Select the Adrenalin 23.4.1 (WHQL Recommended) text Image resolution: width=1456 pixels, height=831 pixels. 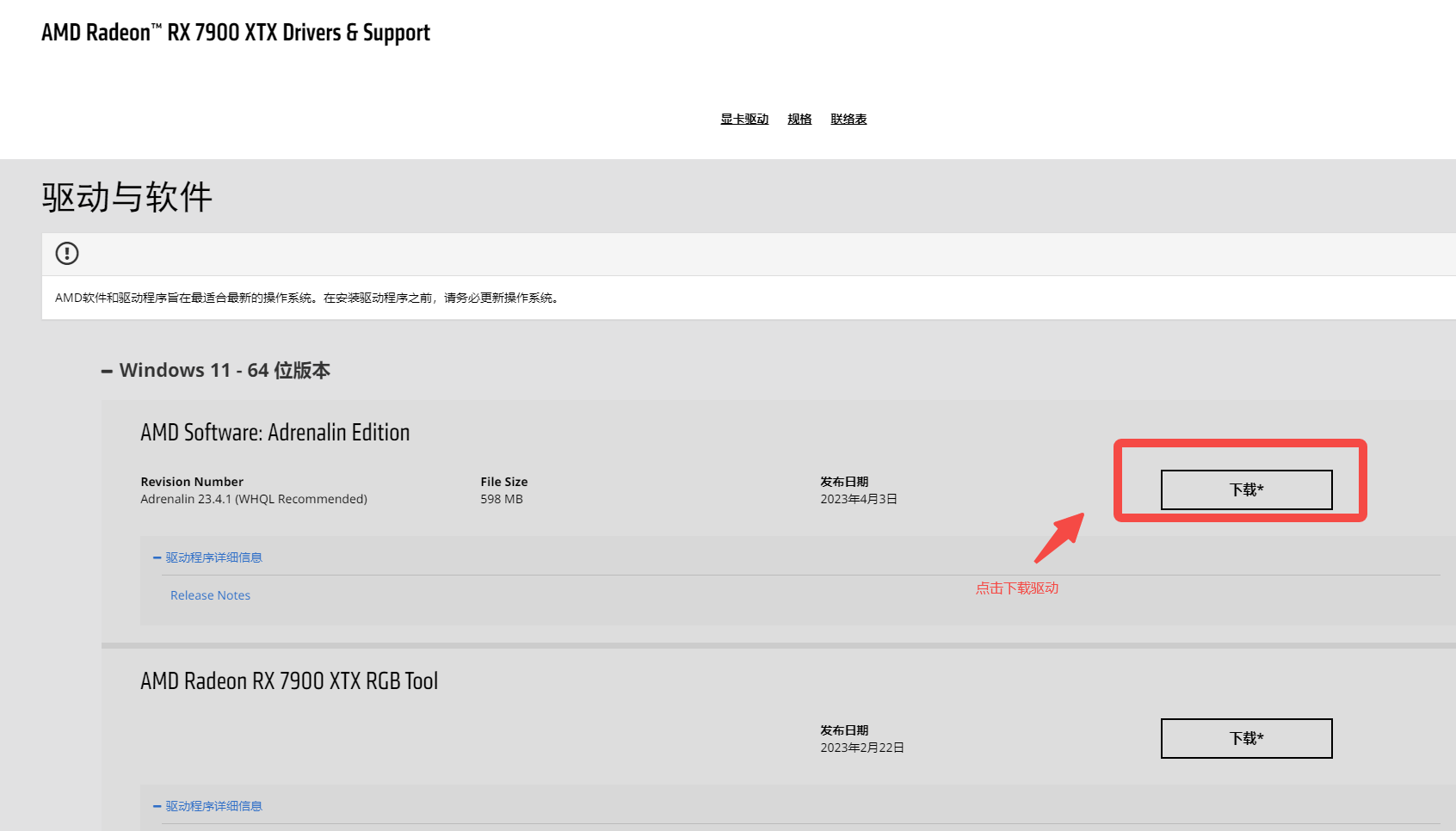[x=254, y=499]
